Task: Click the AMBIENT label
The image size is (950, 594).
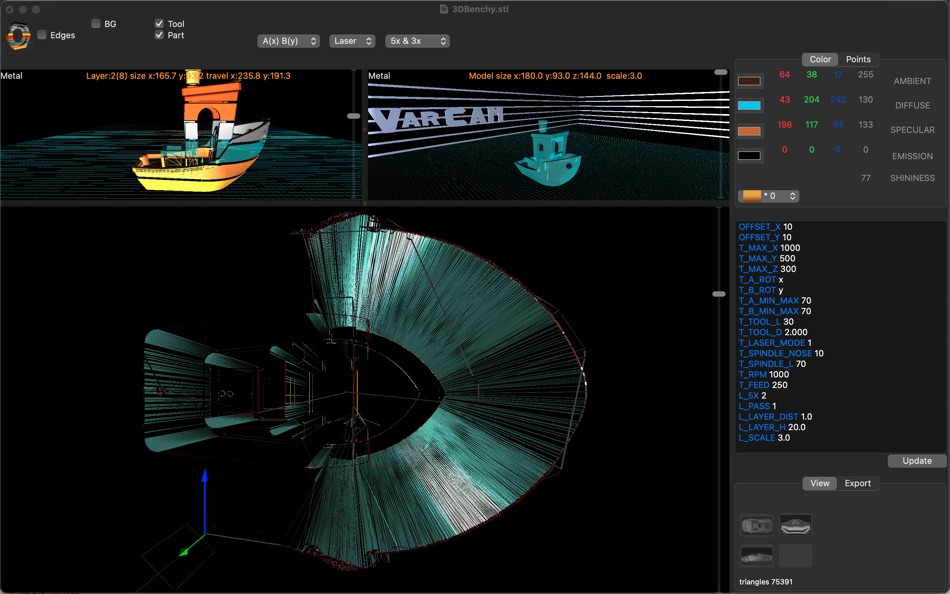Action: click(x=912, y=81)
